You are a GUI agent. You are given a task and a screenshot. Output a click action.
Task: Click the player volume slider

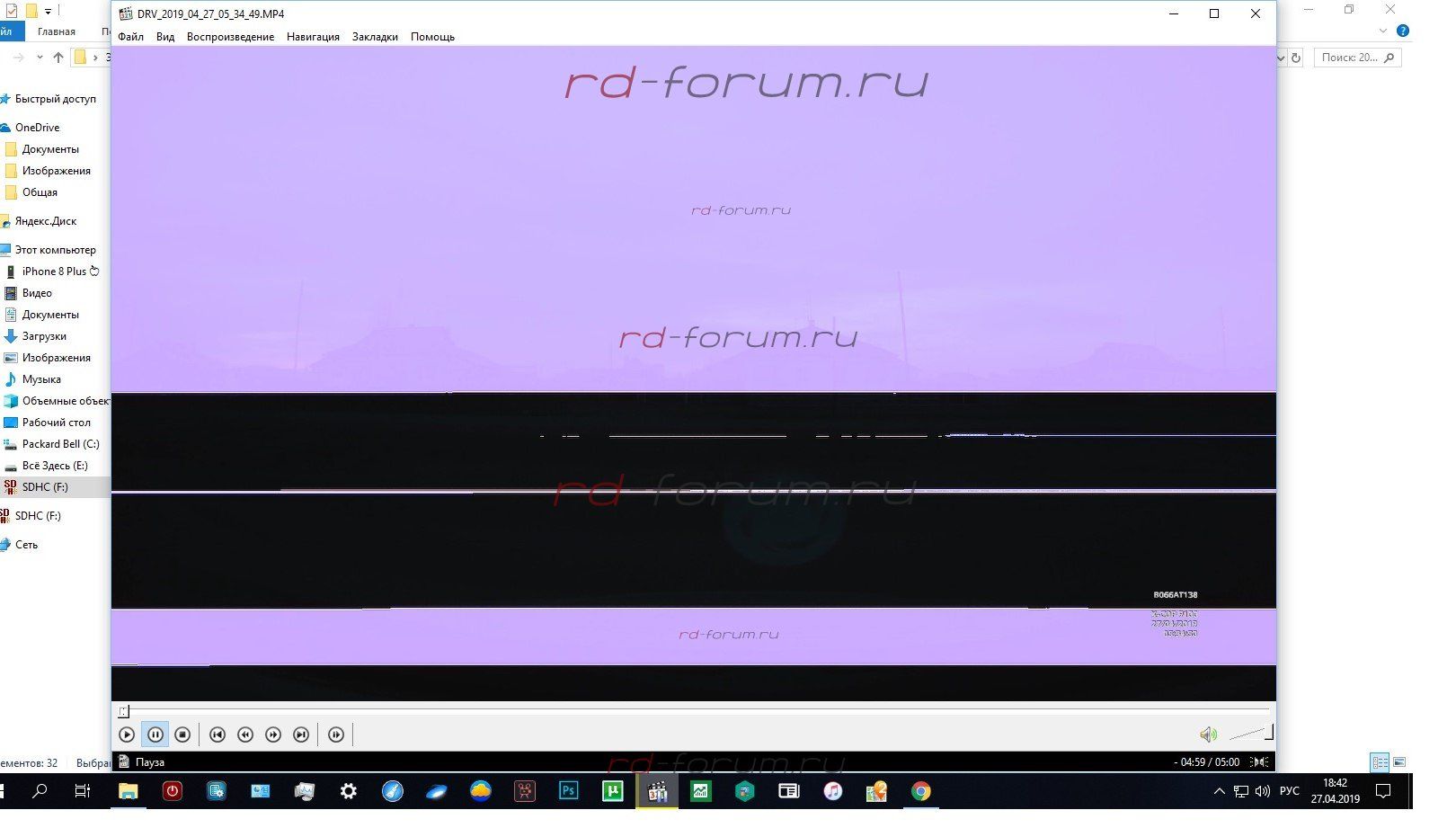click(x=1249, y=735)
